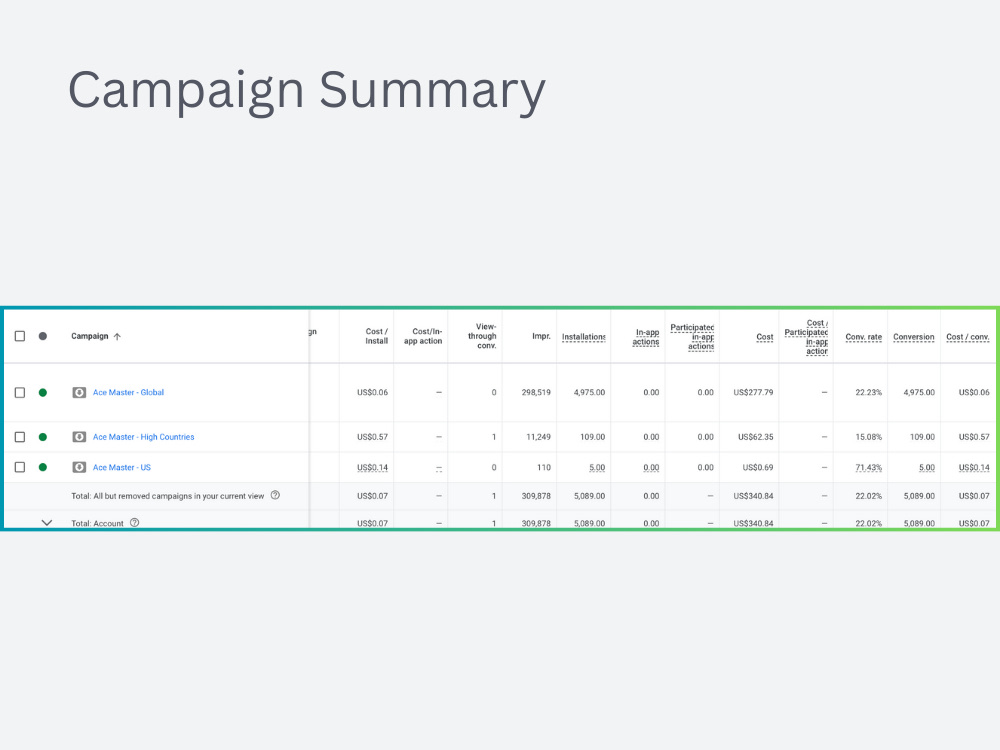Viewport: 1000px width, 750px height.
Task: Sort by Cost column header
Action: (765, 337)
